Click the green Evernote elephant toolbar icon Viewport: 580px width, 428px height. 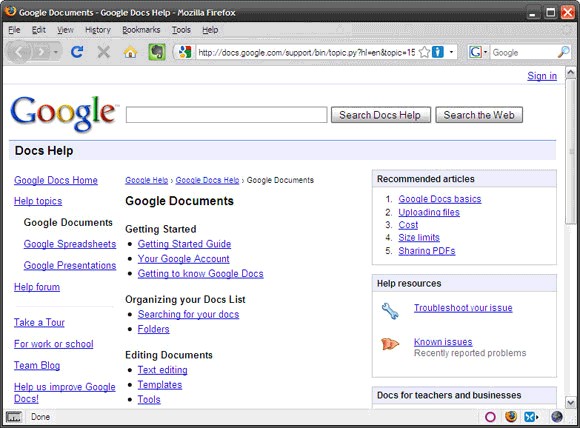pos(157,52)
